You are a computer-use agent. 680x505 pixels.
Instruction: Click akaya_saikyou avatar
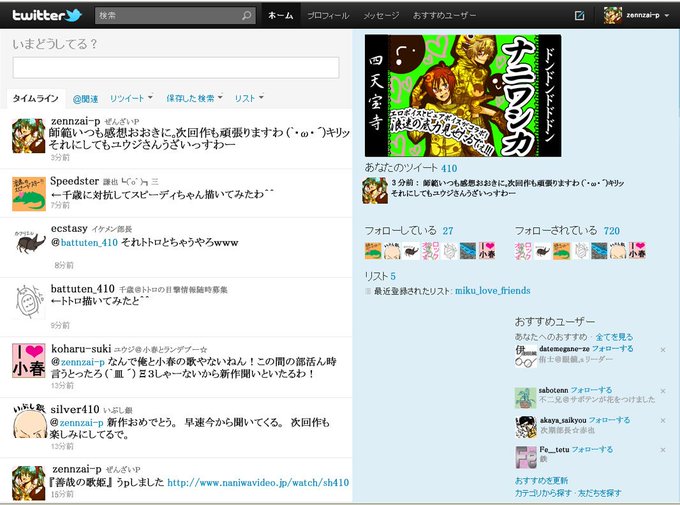526,427
